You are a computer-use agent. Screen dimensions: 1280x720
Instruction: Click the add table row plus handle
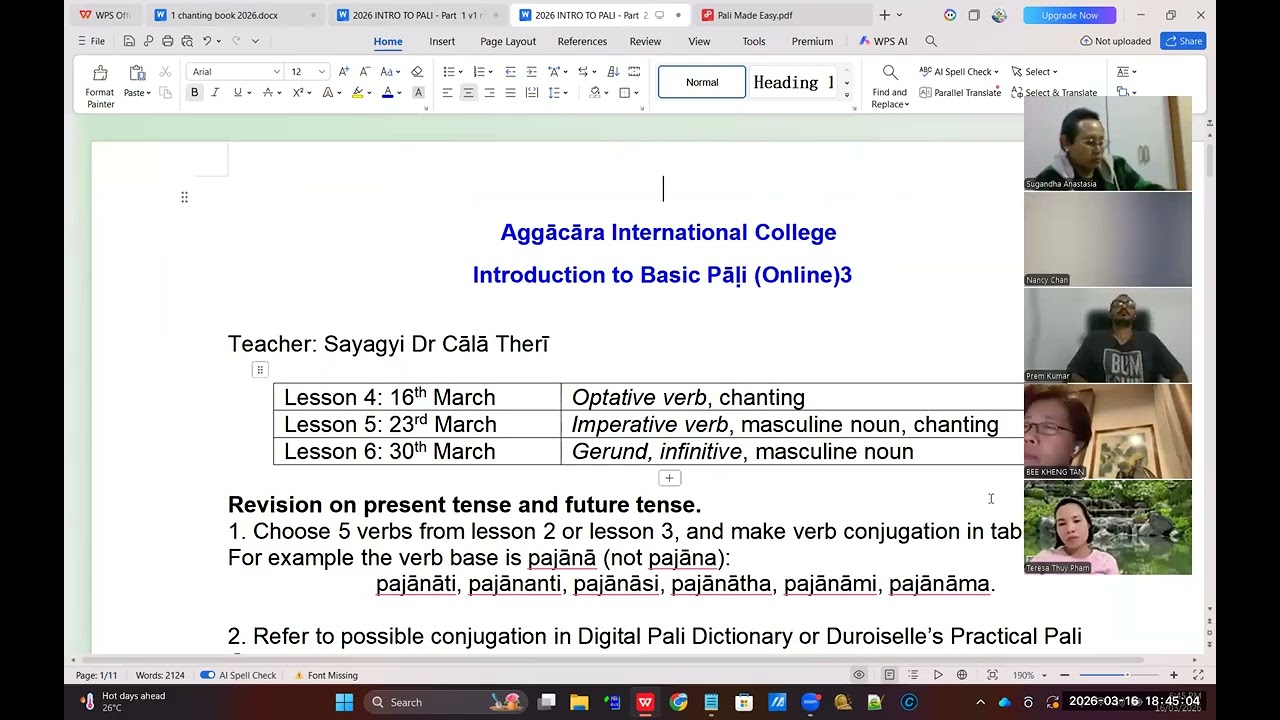669,478
